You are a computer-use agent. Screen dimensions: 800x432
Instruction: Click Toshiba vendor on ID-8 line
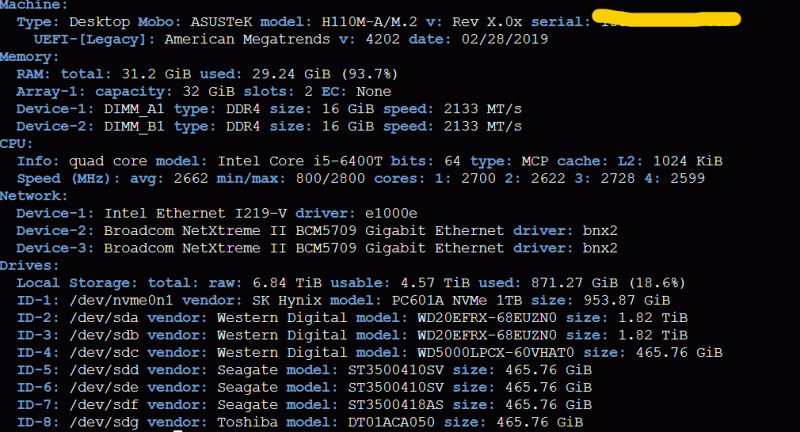pos(247,422)
